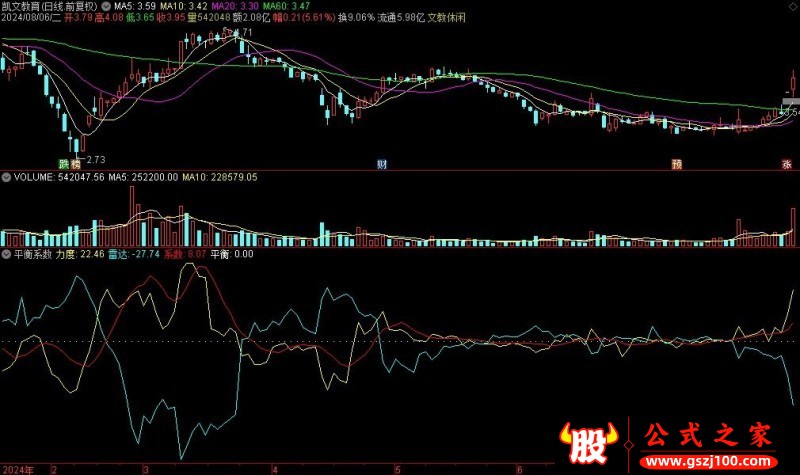Click the turnover amount 额2.08亿
Screen dimensions: 800x475
tap(251, 18)
